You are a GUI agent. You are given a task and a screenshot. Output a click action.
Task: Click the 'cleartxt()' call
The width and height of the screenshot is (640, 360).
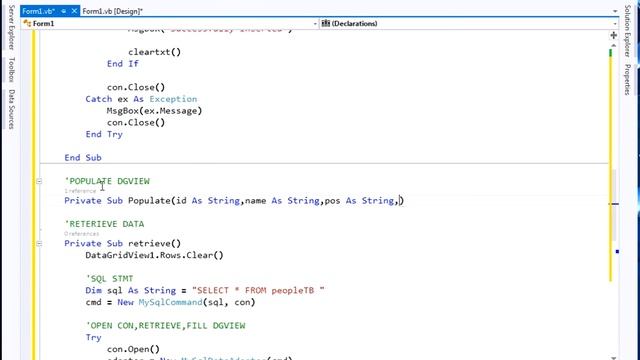154,52
